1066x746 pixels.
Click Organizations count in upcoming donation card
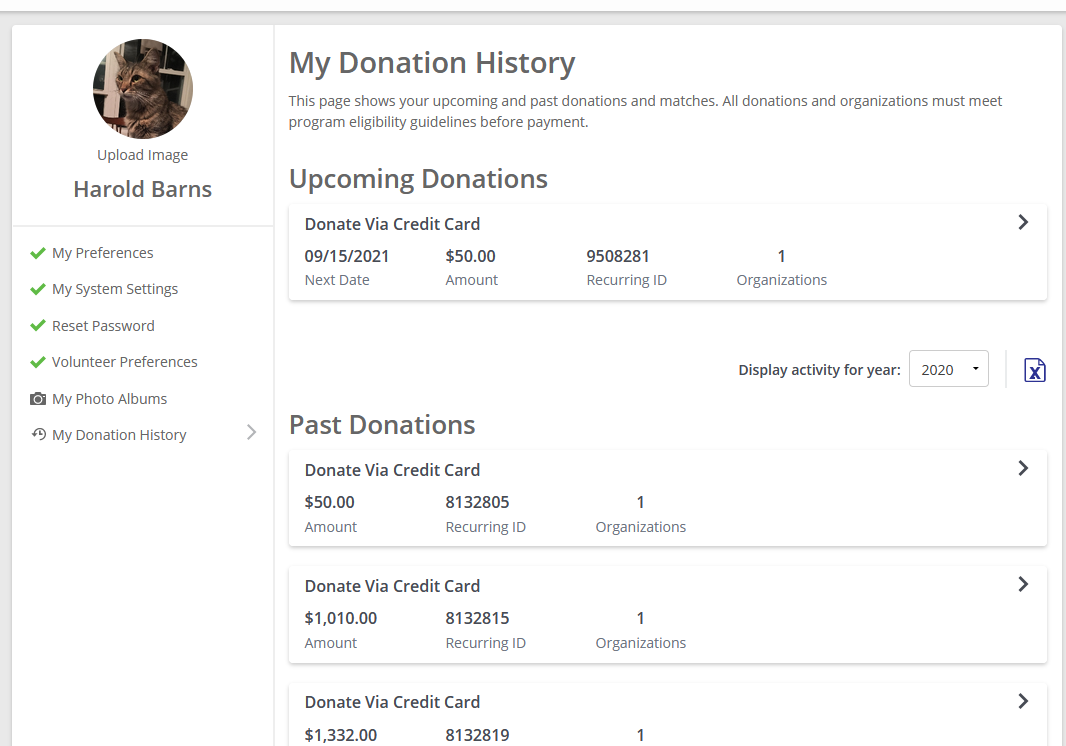tap(782, 256)
